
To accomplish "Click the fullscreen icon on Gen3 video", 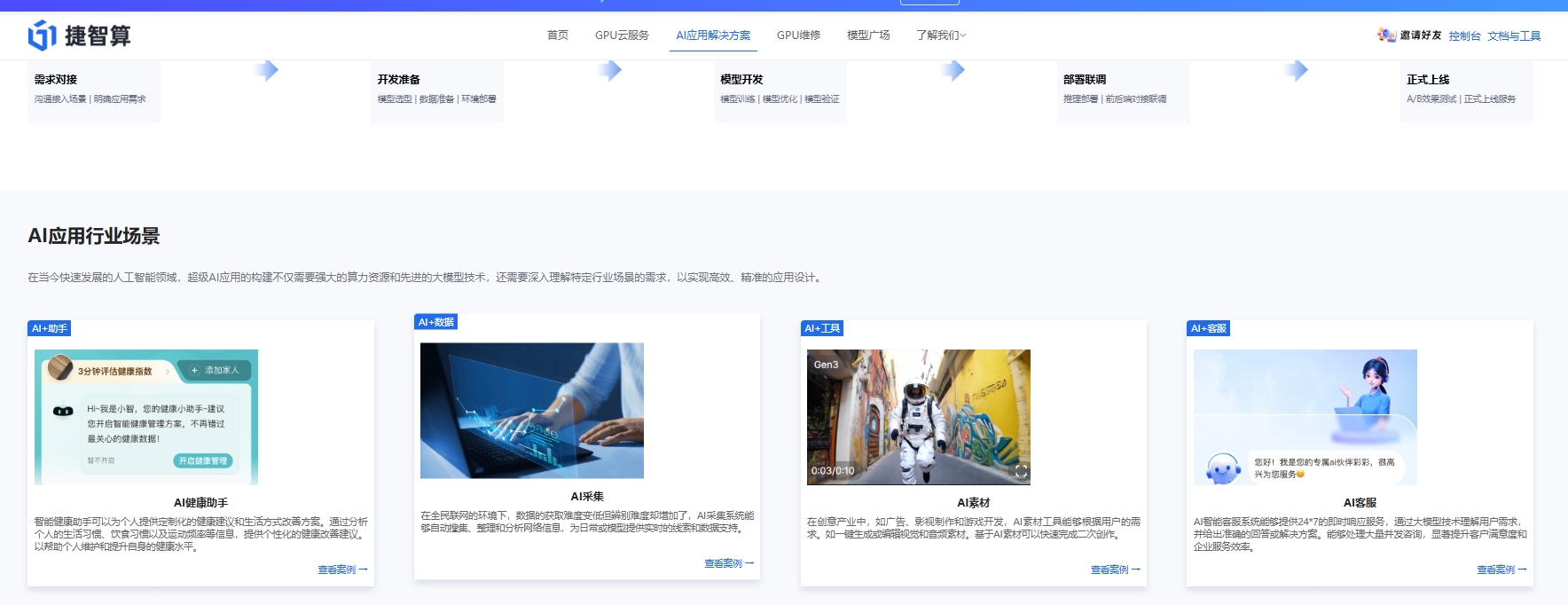I will tap(1021, 471).
